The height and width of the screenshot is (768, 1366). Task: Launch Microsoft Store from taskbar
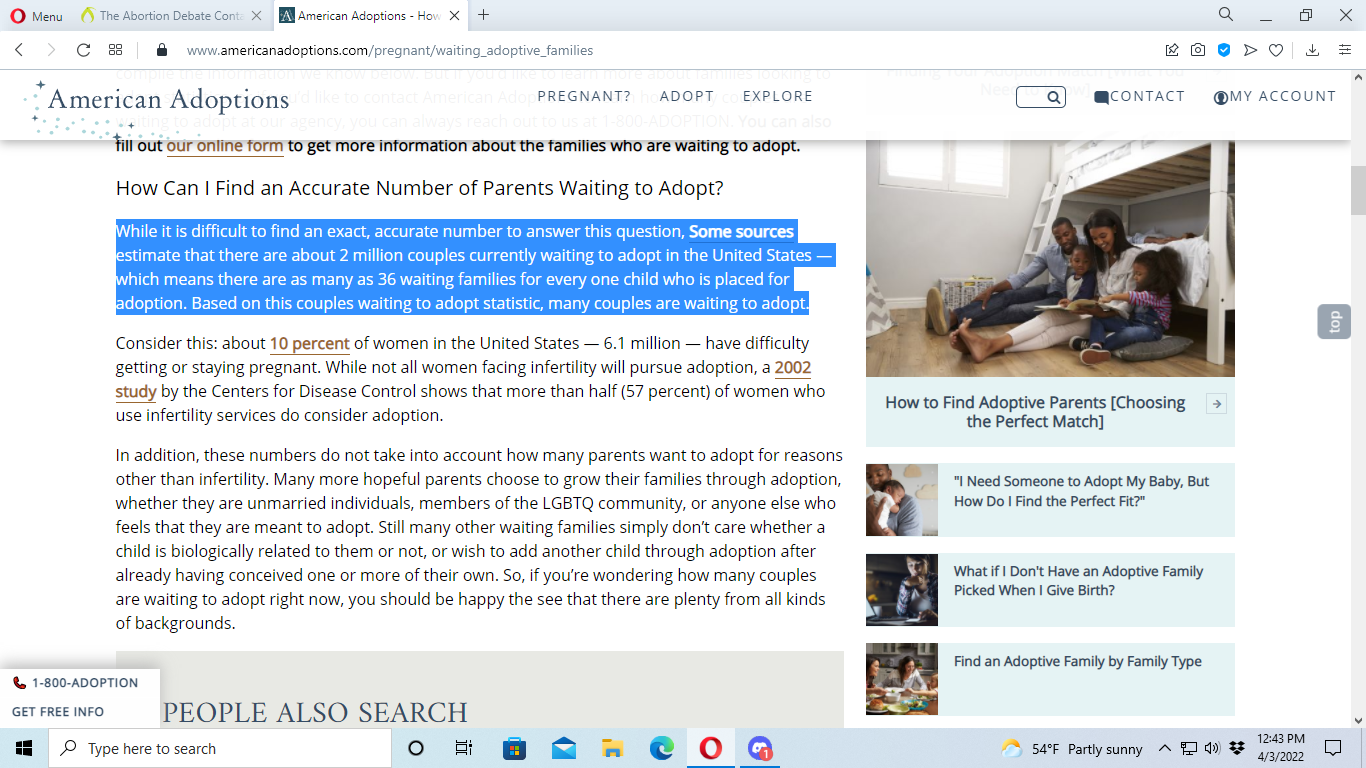tap(514, 748)
